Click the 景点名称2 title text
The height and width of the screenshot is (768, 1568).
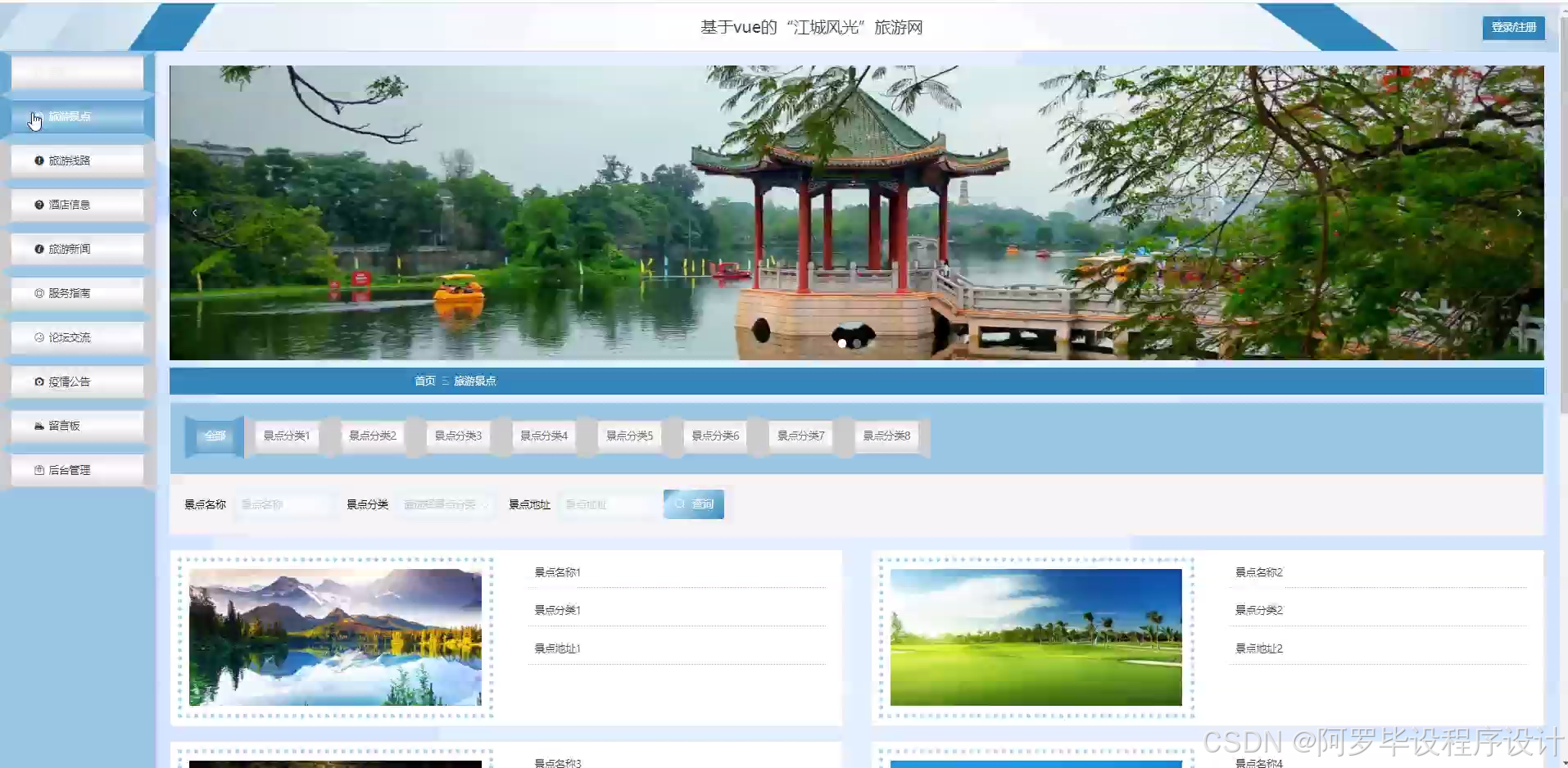click(1259, 572)
